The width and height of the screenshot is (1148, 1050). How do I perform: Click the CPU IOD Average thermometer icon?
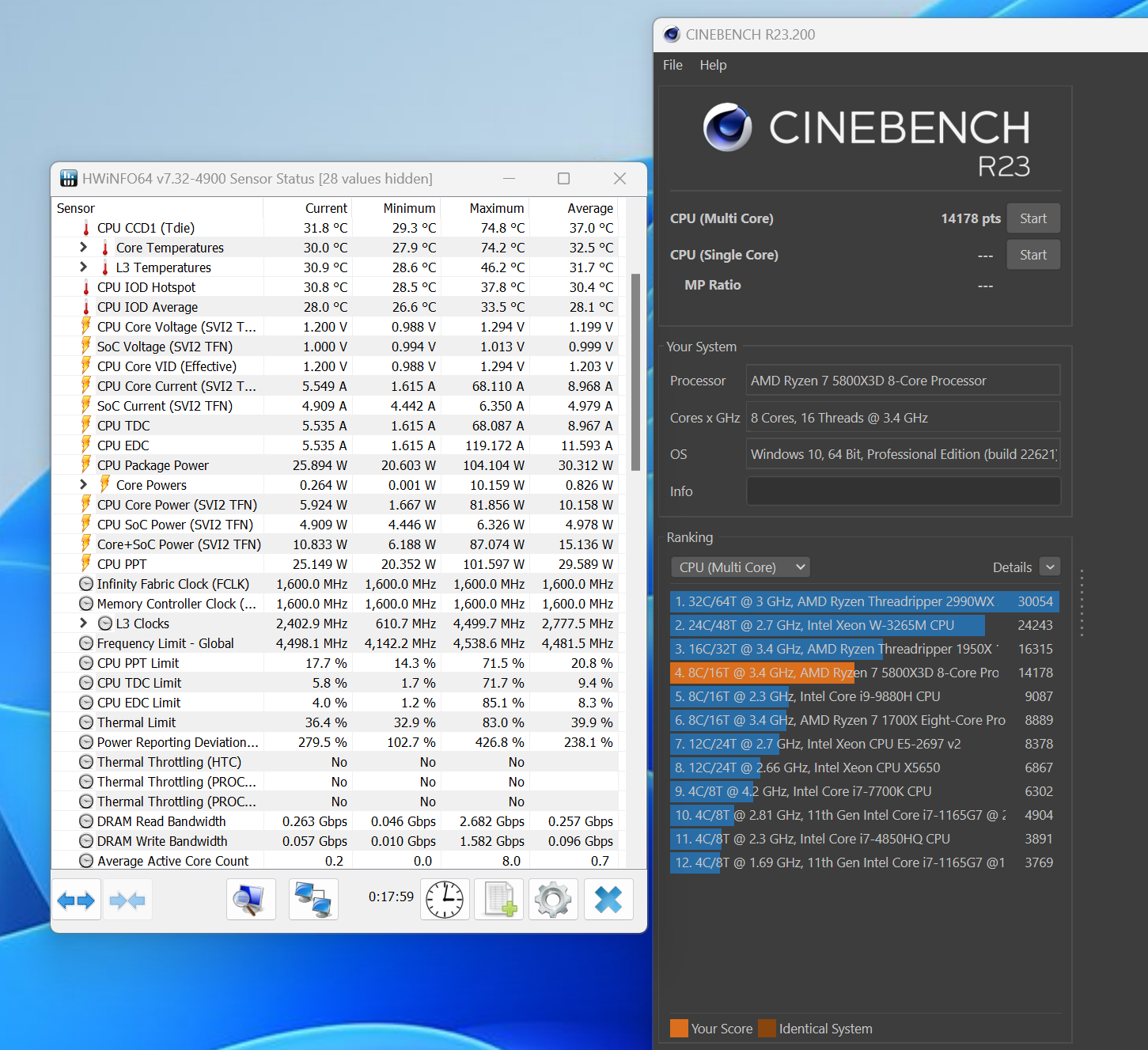pyautogui.click(x=86, y=307)
